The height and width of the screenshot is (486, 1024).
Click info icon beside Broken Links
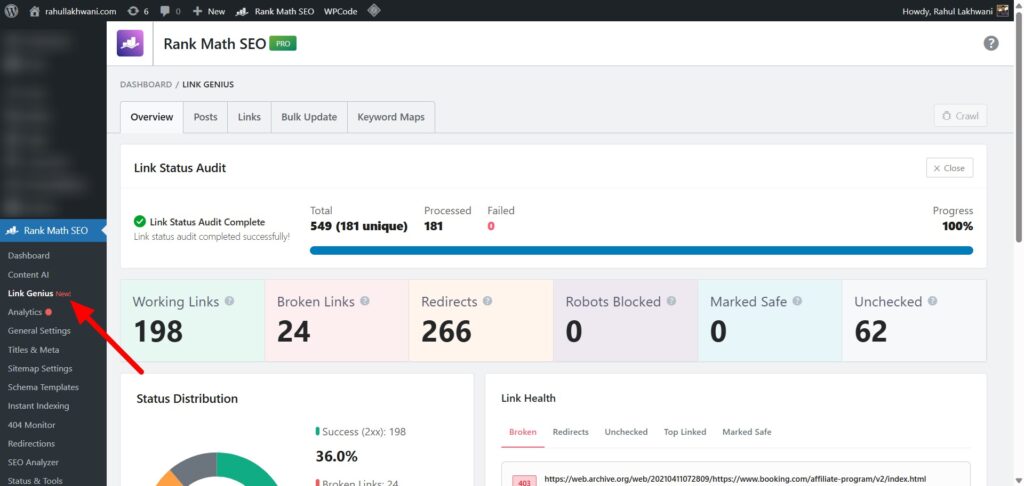[x=365, y=301]
